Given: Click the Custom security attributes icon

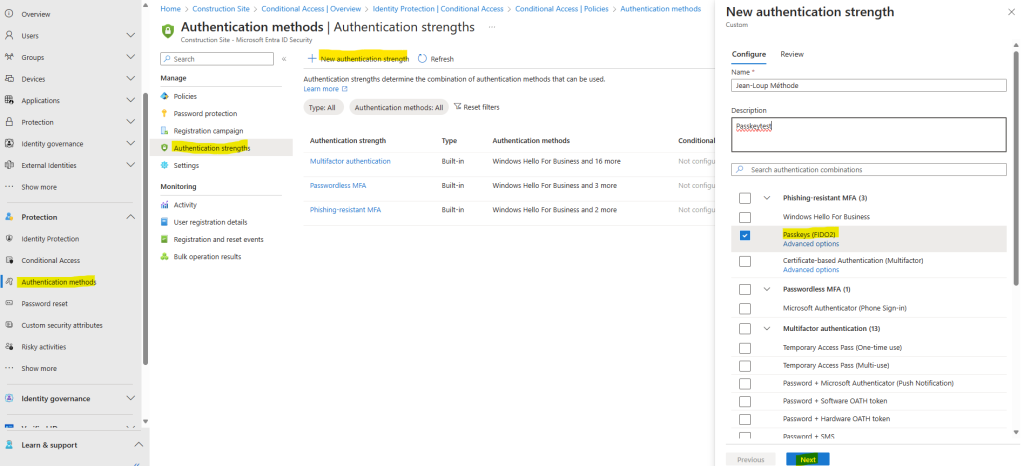Looking at the screenshot, I should pyautogui.click(x=9, y=325).
